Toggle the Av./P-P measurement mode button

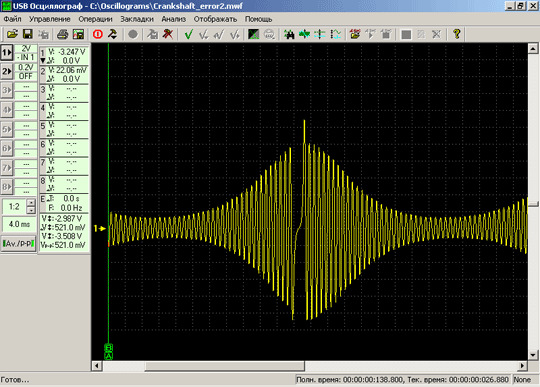pos(18,243)
